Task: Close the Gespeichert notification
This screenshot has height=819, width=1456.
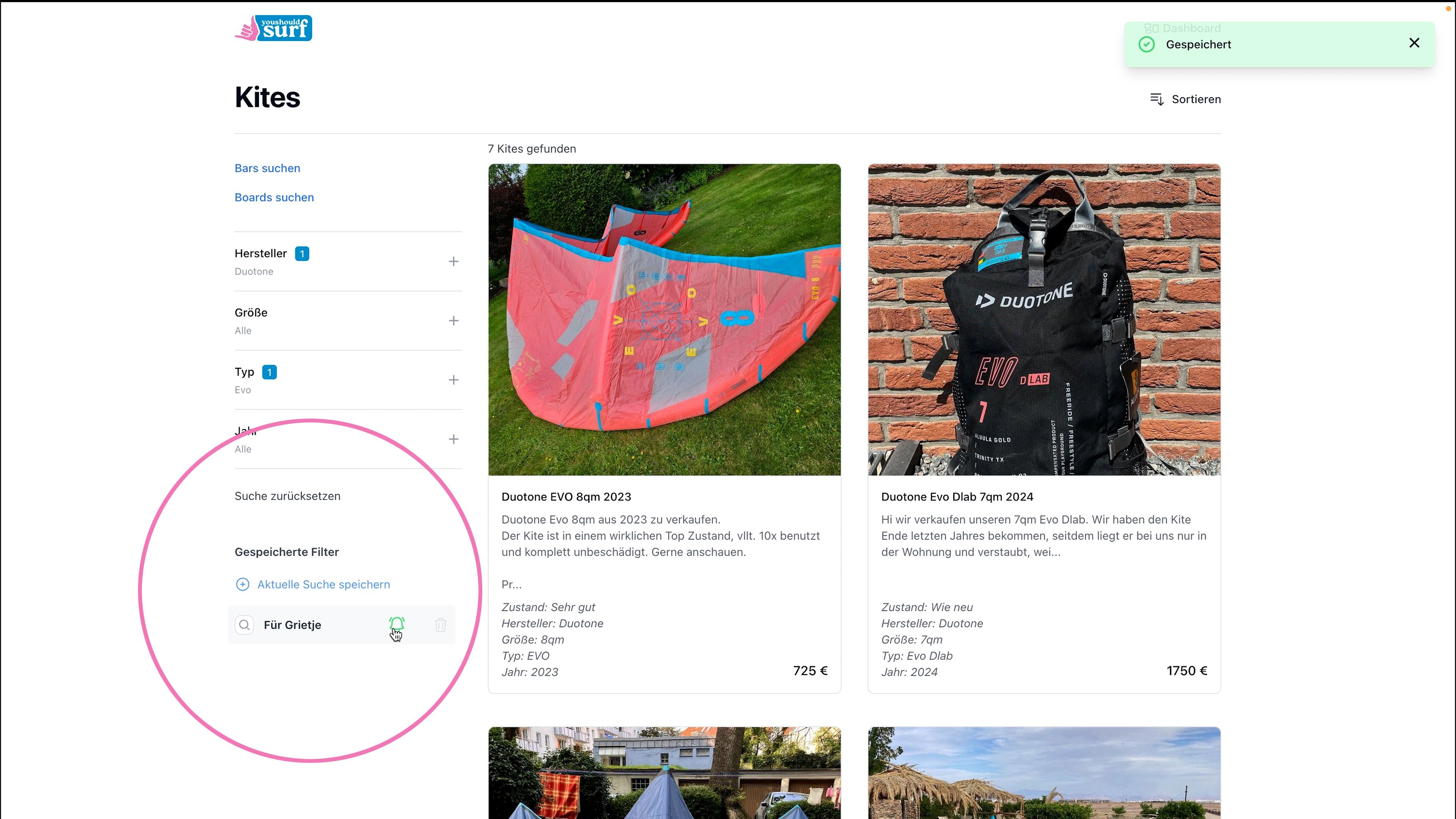Action: 1414,43
